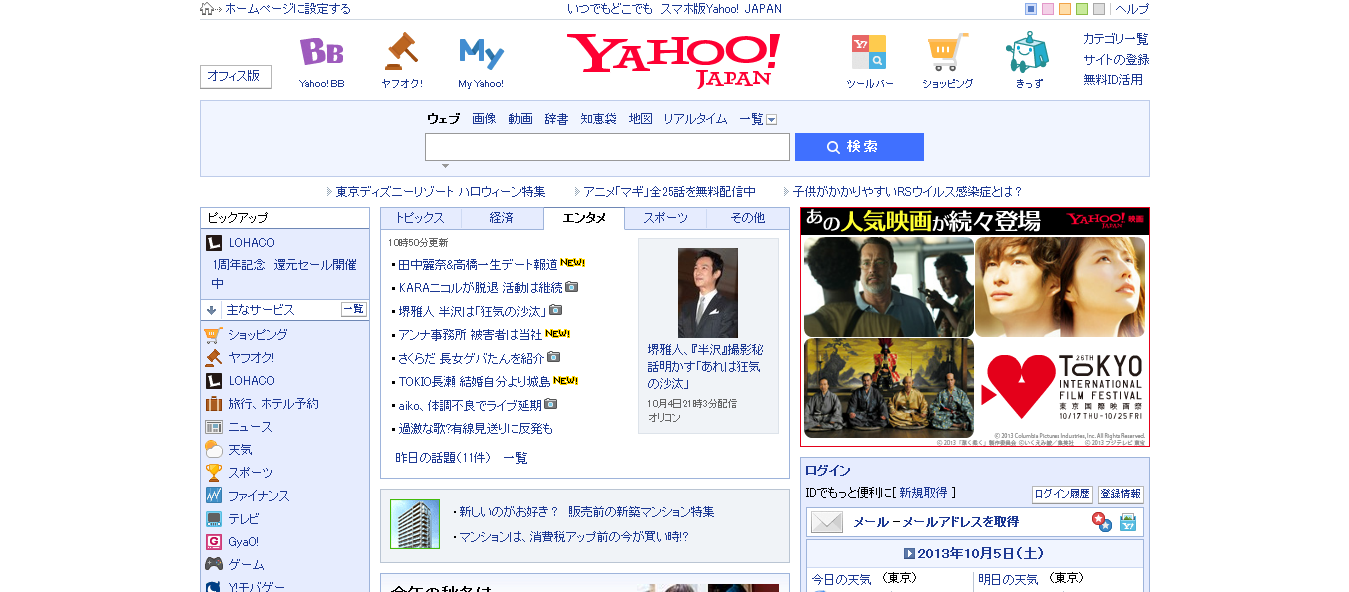Screen dimensions: 1349x592
Task: Select the 動画 search category
Action: (520, 119)
